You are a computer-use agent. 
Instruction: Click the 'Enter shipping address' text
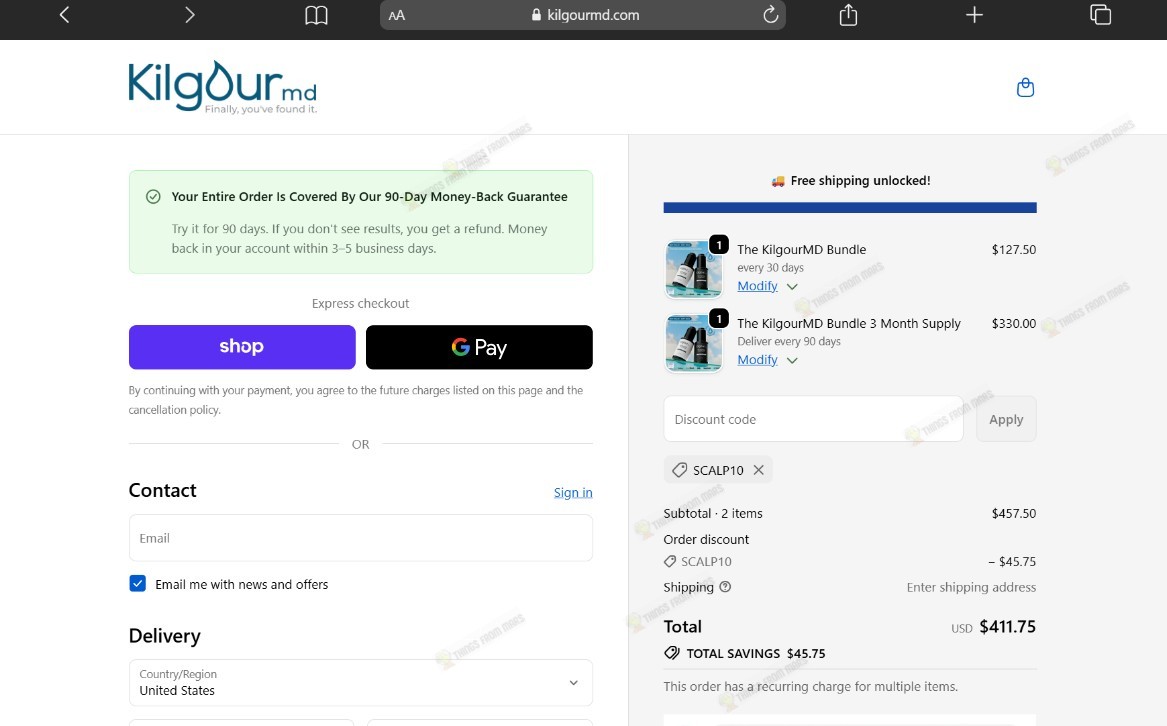971,588
